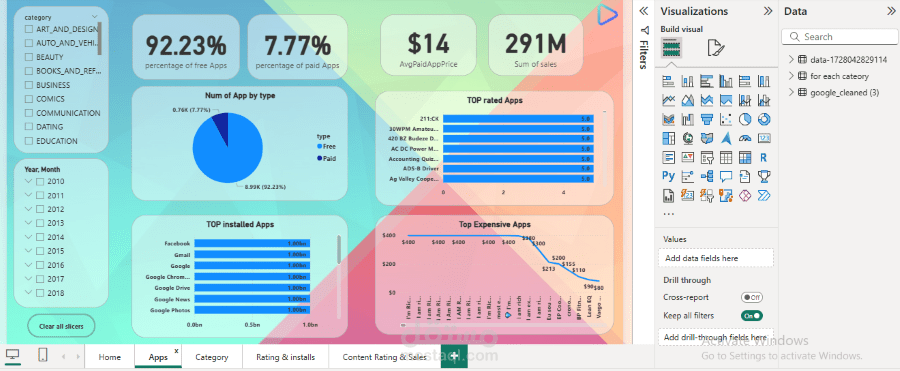Select the DATING category checkbox
The height and width of the screenshot is (371, 900).
click(28, 127)
